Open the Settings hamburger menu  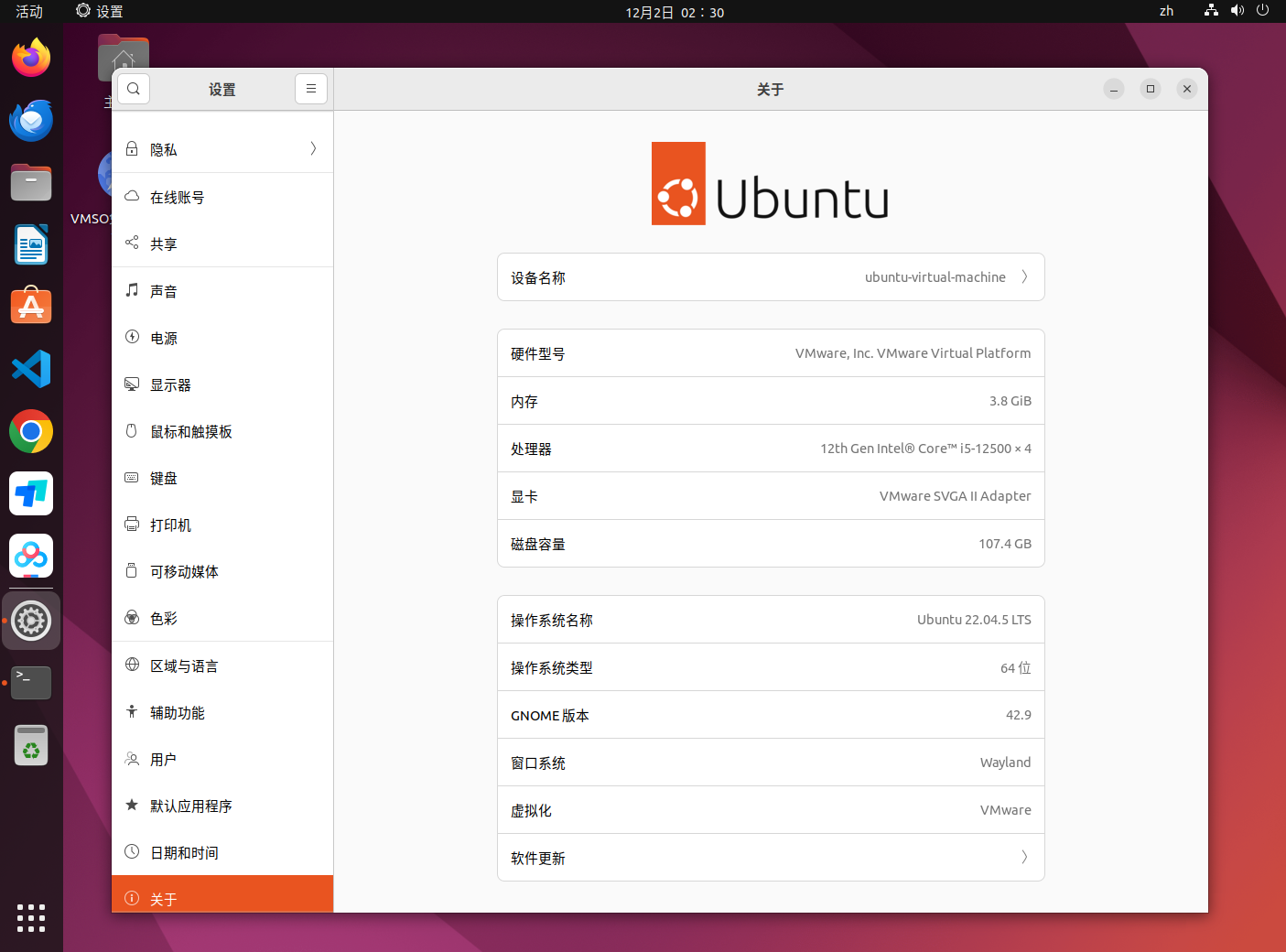[x=311, y=89]
